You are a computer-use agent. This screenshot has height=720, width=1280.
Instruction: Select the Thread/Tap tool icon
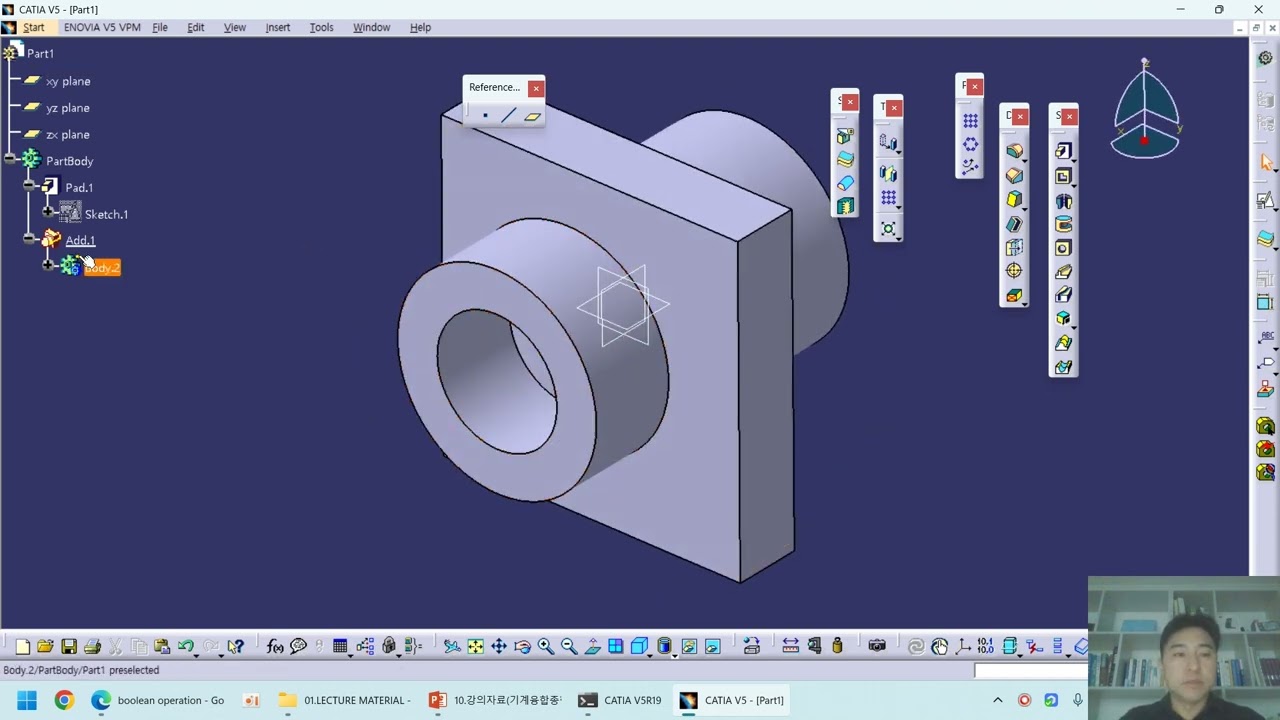pos(1014,270)
